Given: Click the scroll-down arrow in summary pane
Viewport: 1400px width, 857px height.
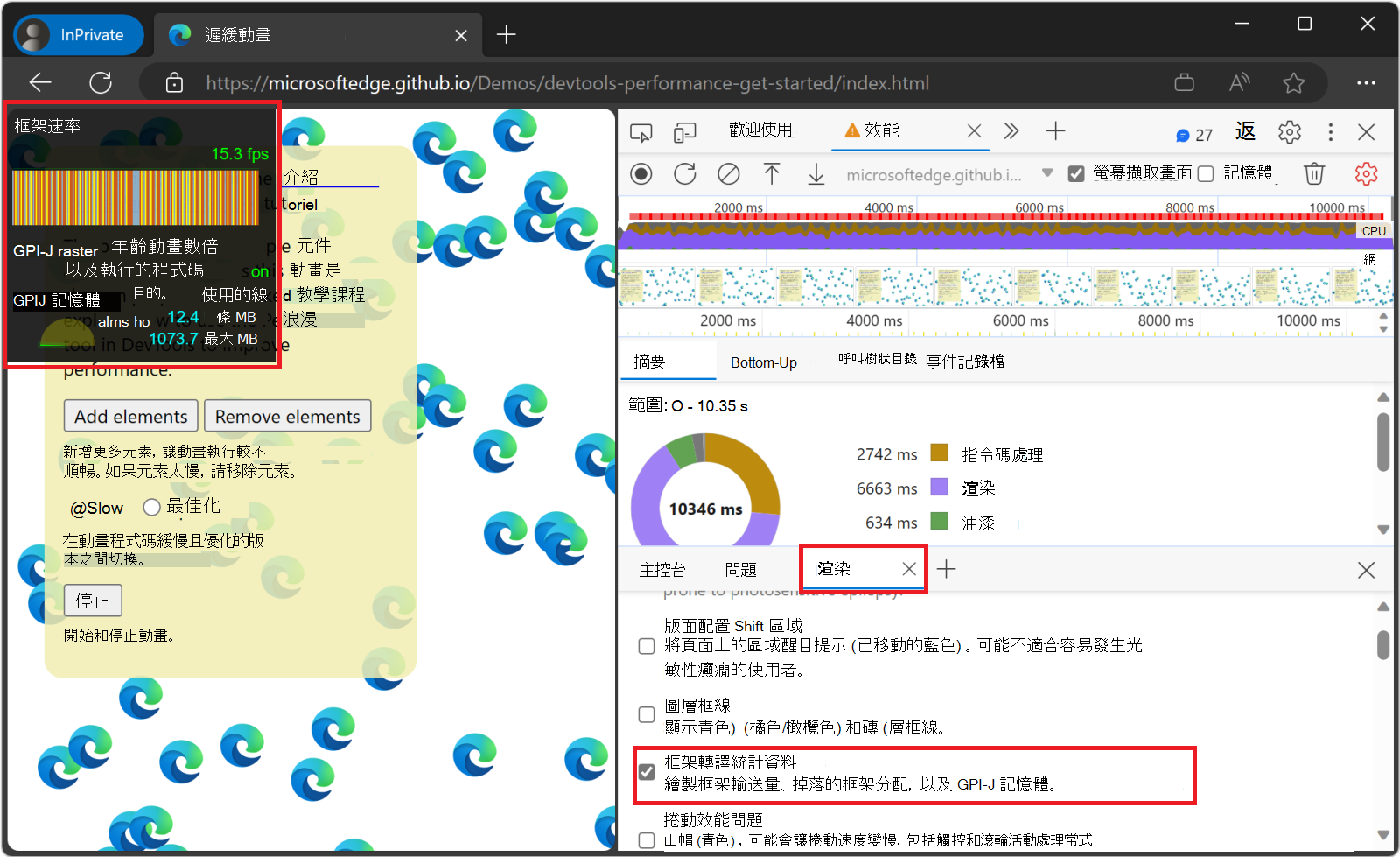Looking at the screenshot, I should tap(1383, 530).
